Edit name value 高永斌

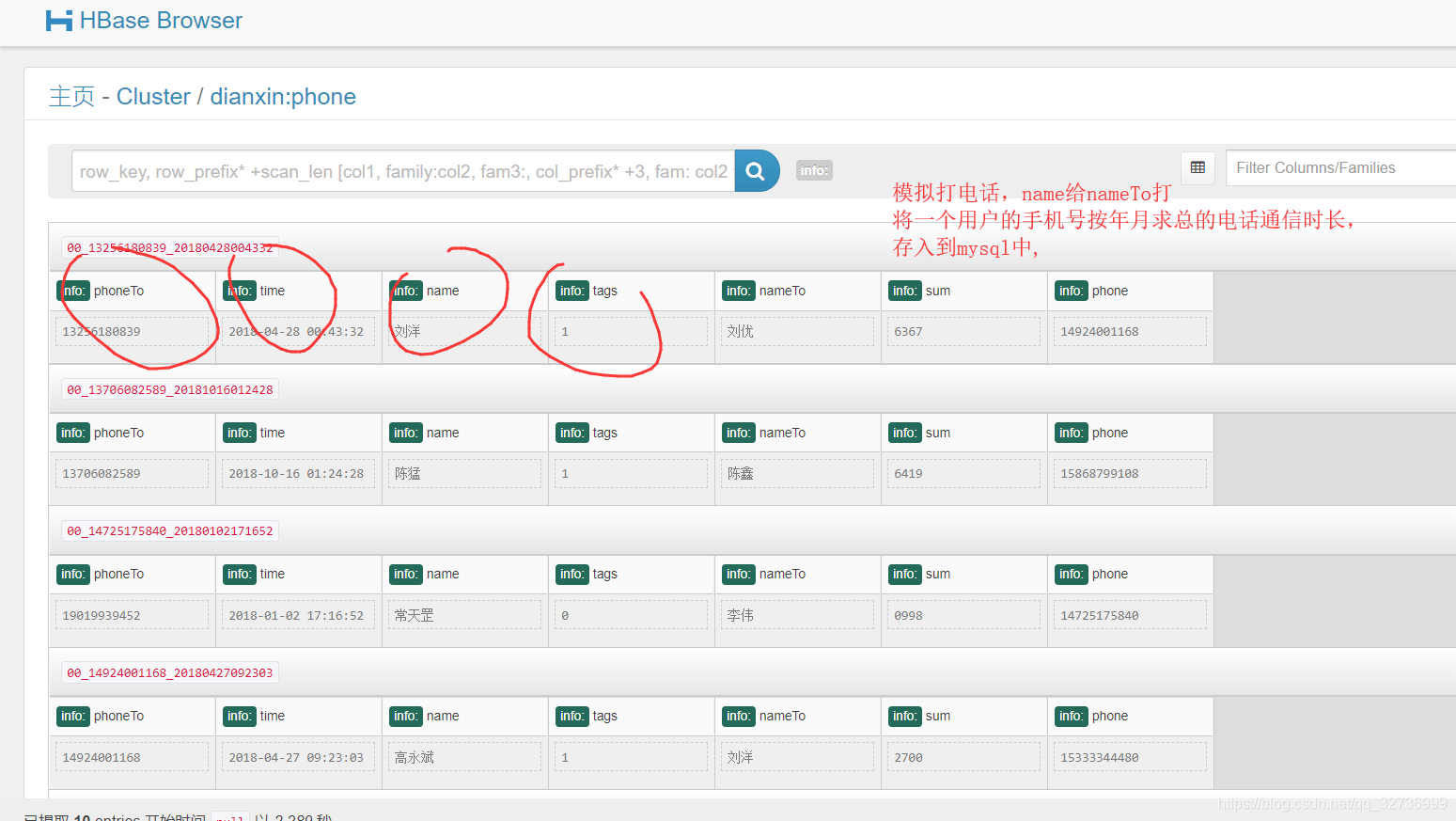tap(465, 757)
